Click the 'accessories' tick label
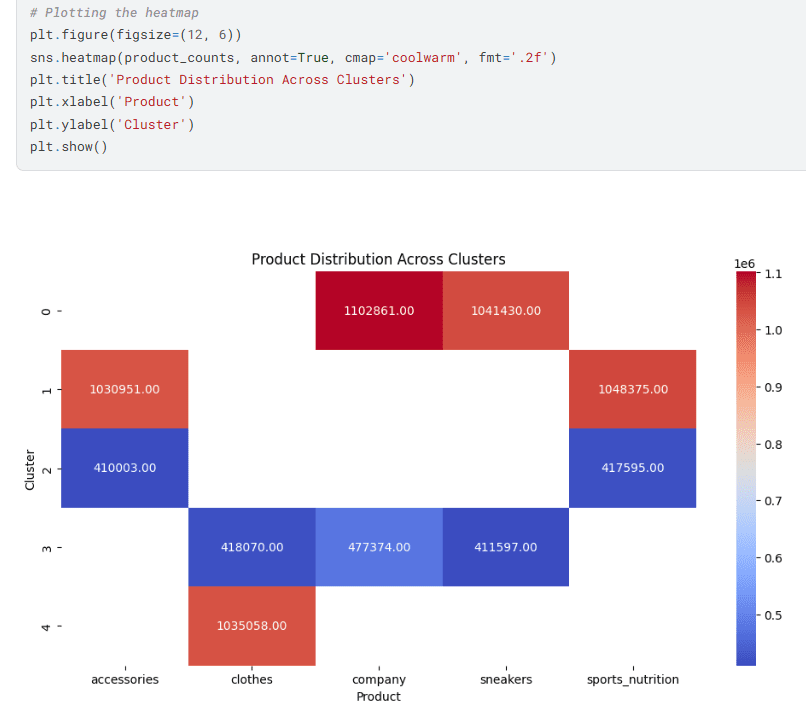 (x=125, y=680)
